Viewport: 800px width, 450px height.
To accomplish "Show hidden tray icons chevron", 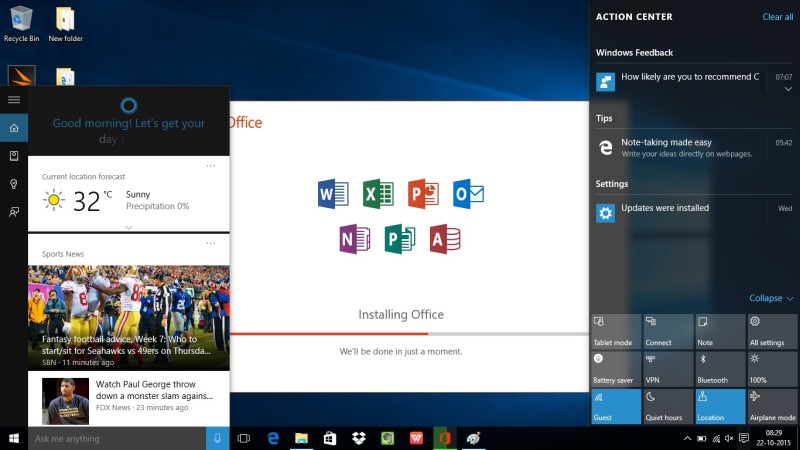I will tap(687, 438).
